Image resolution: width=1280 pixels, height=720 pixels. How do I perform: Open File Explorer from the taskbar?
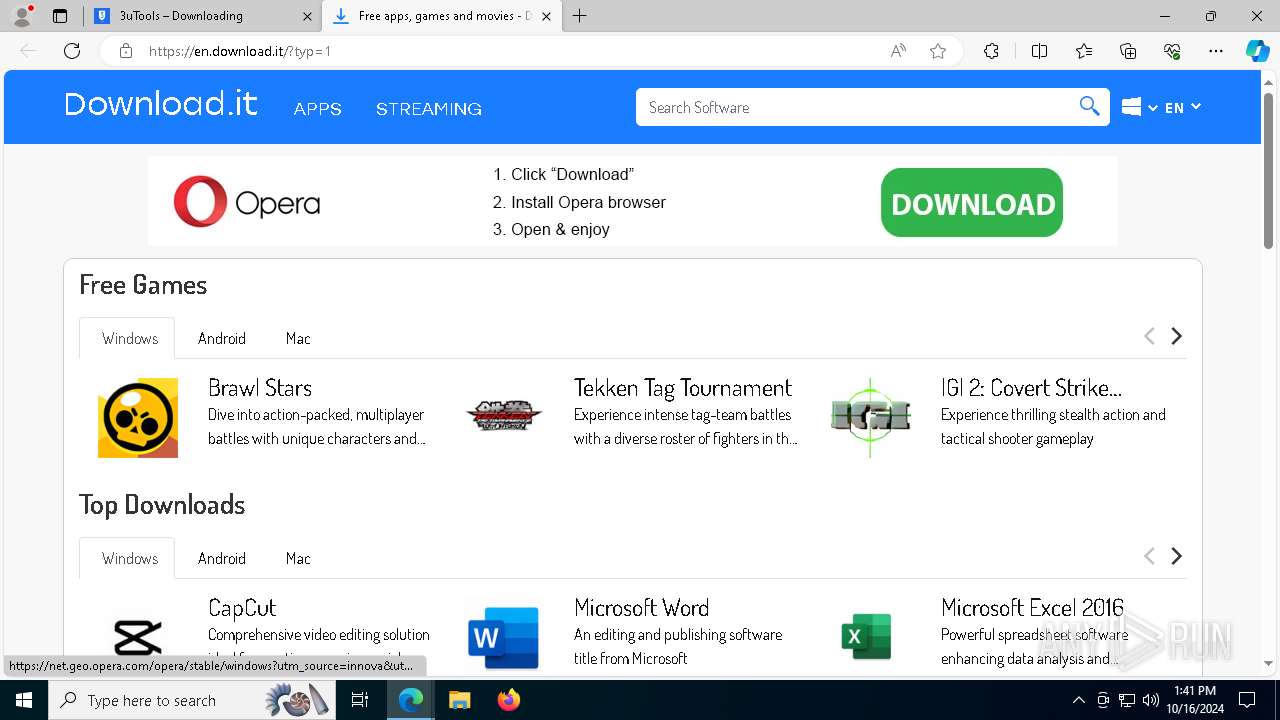point(459,700)
